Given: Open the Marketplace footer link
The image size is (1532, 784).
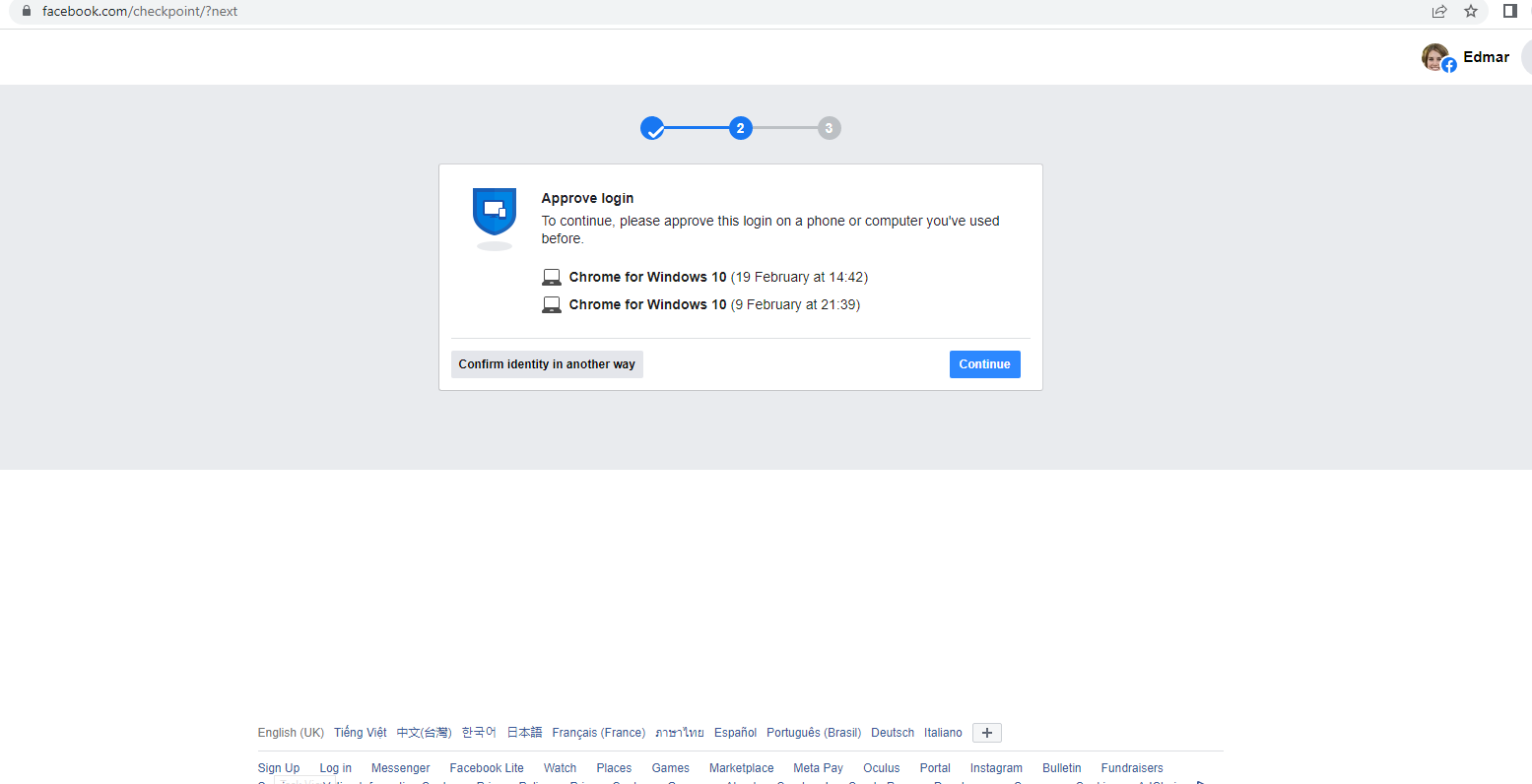Looking at the screenshot, I should 741,768.
